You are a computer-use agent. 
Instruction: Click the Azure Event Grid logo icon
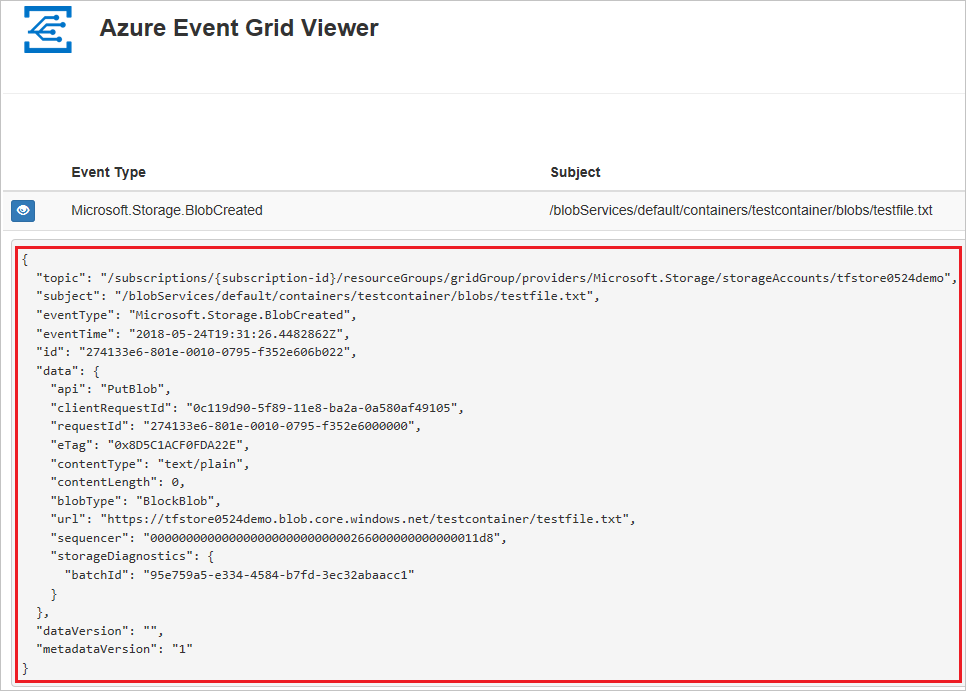click(48, 29)
